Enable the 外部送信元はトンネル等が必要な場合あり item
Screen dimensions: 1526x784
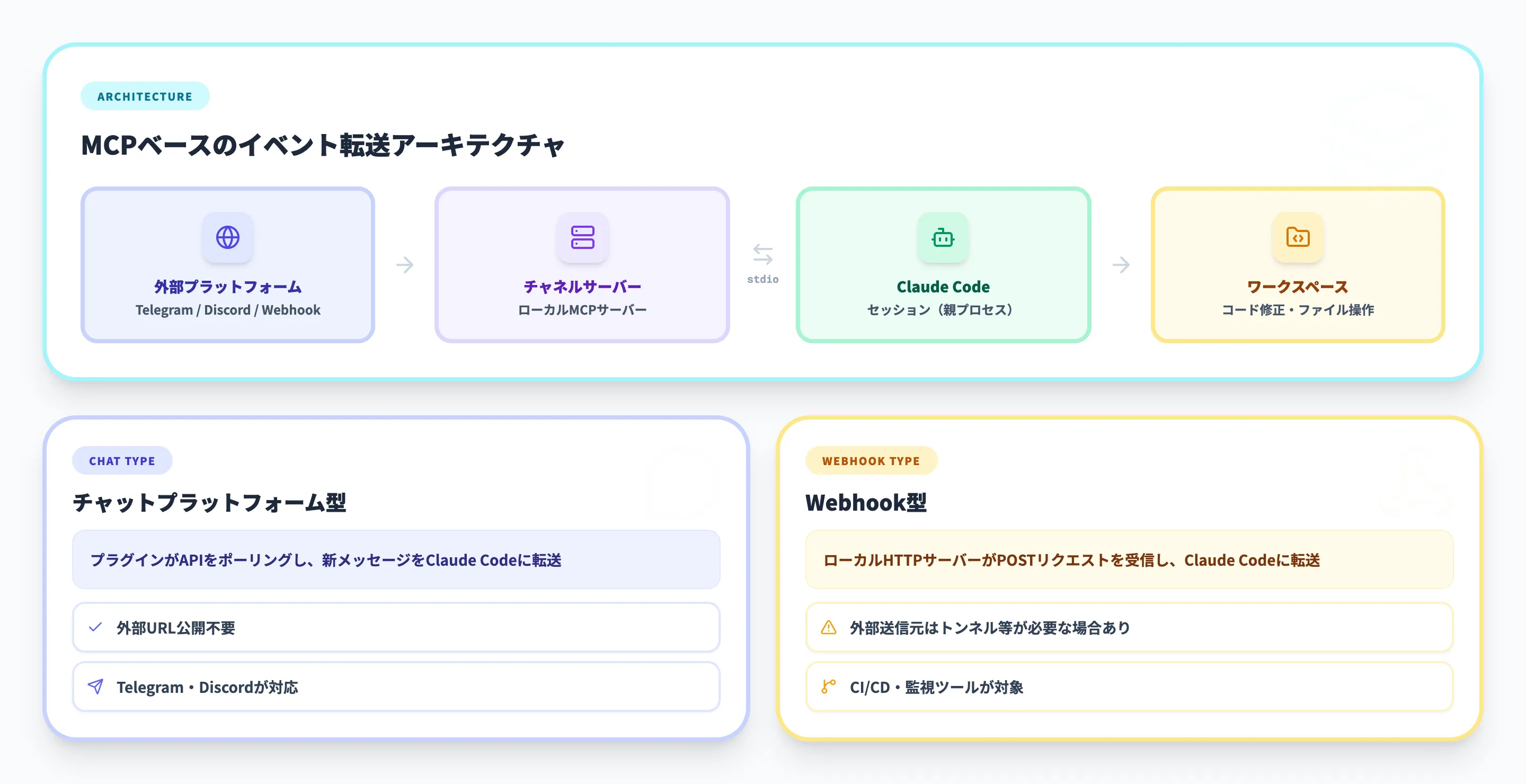(1129, 627)
